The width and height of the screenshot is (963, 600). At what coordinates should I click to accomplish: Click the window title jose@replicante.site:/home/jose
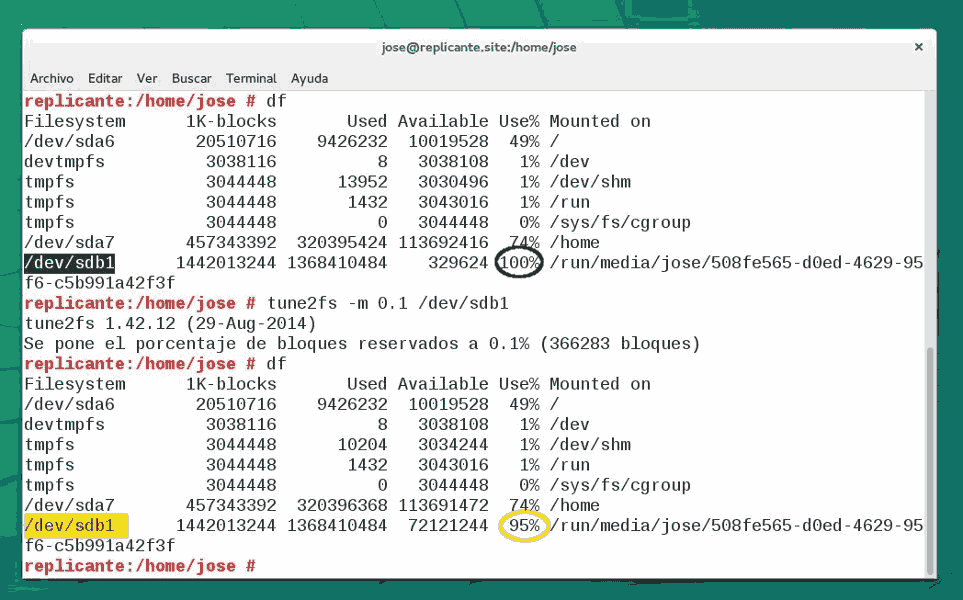[x=479, y=47]
